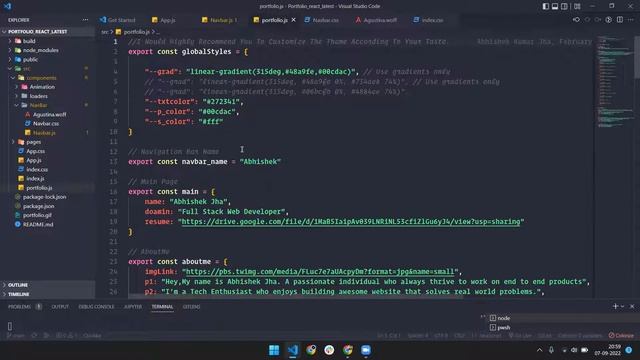Expand the Animation folder
Viewport: 640px width, 360px height.
click(48, 87)
